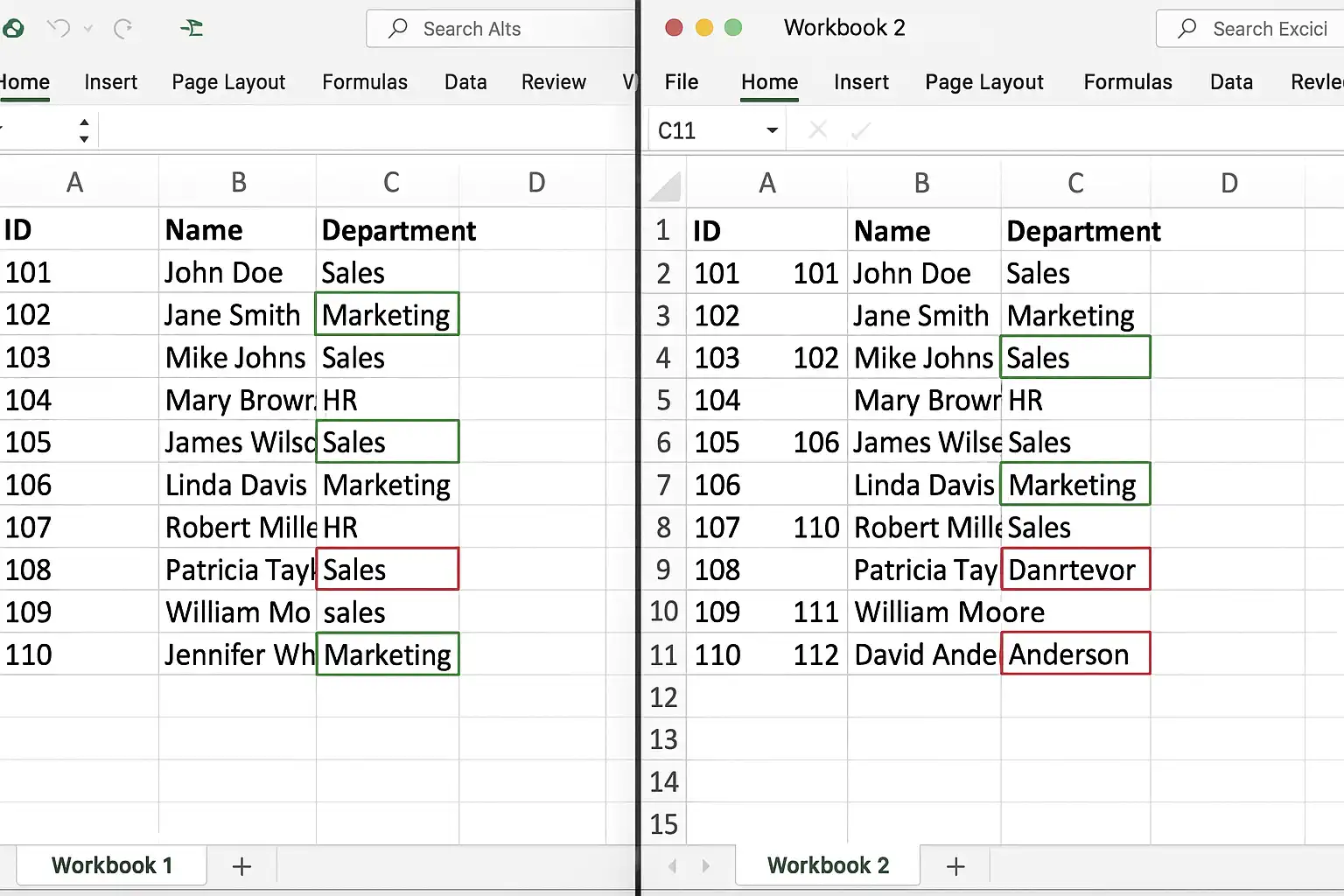Add a new sheet next to Workbook 1
1344x896 pixels.
point(241,866)
